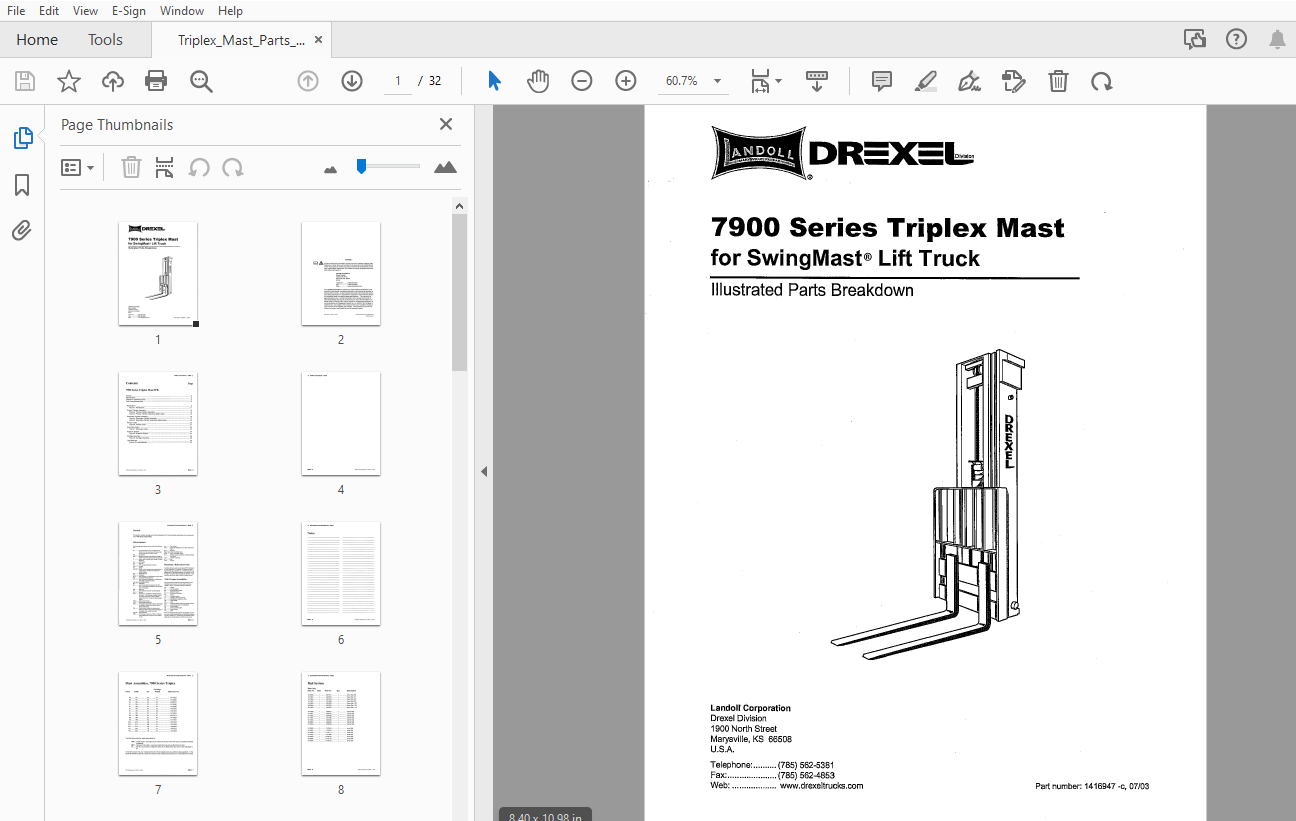Click the upload to cloud icon
The image size is (1296, 821).
coord(113,81)
